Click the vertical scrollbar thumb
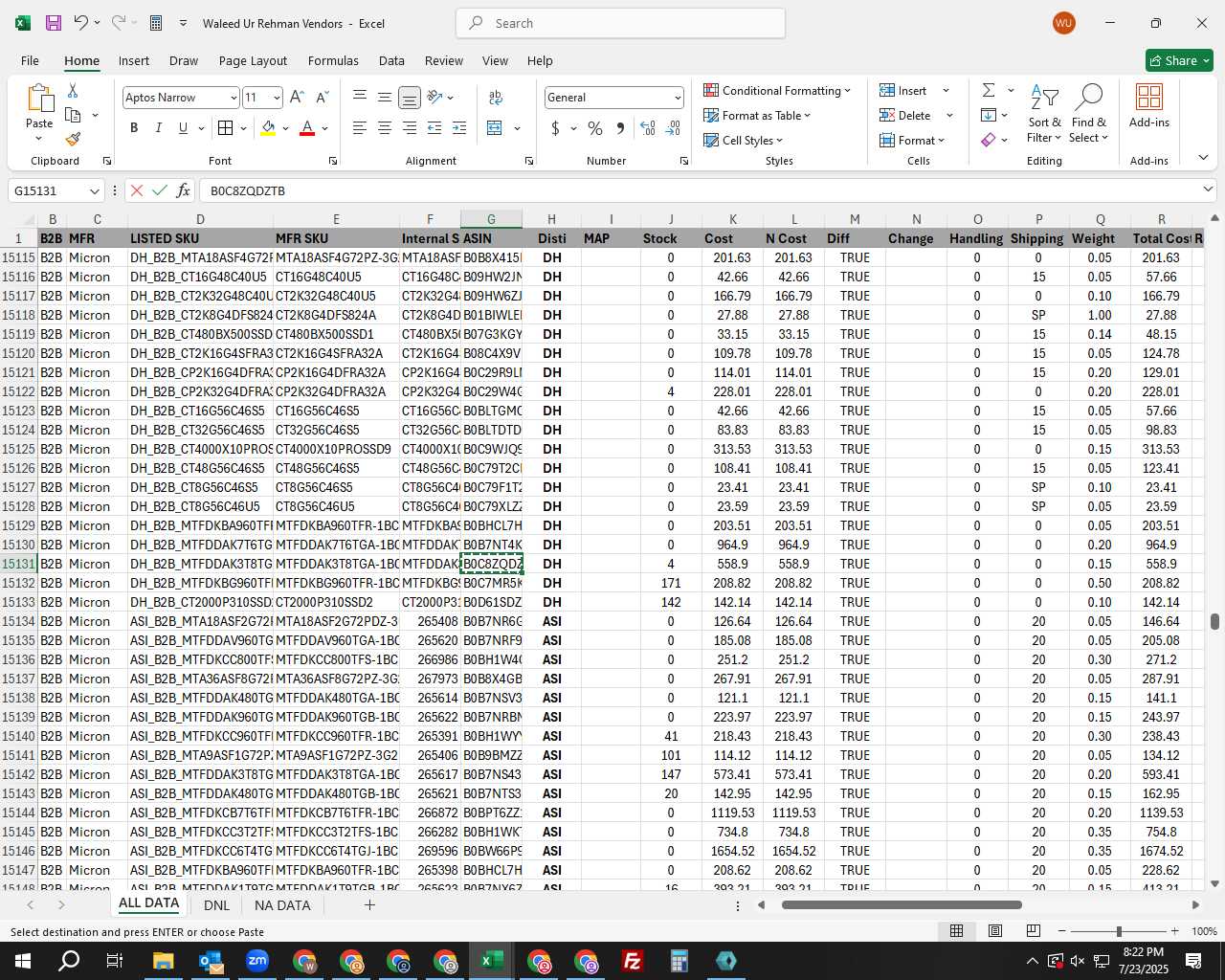1225x980 pixels. [x=1215, y=622]
